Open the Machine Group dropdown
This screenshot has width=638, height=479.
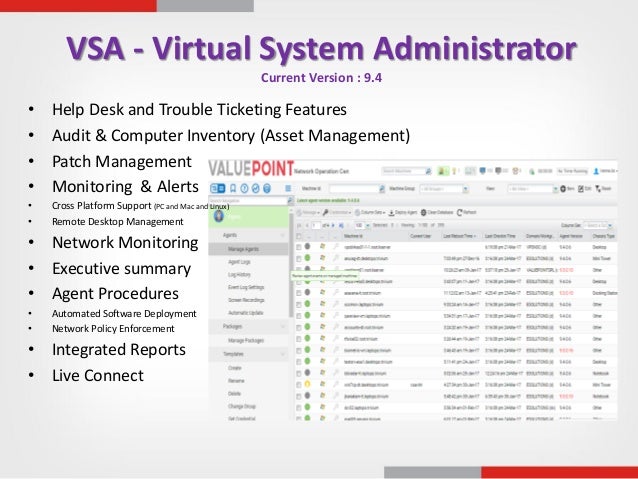(x=465, y=189)
